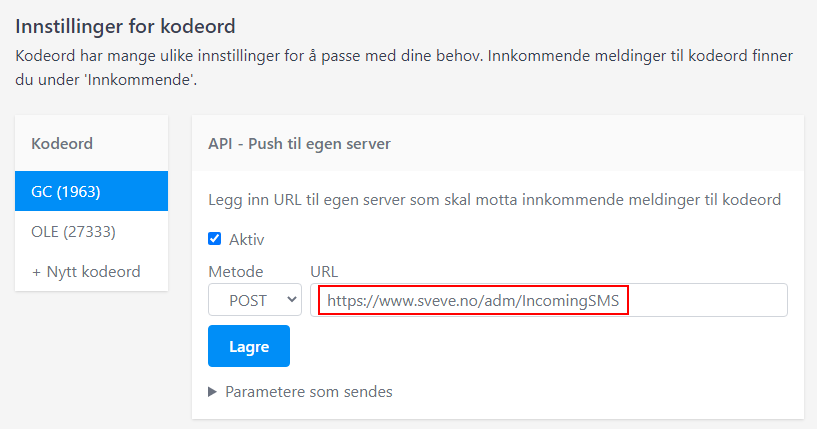
Task: Switch to the OLE (27333) keyword
Action: point(73,232)
